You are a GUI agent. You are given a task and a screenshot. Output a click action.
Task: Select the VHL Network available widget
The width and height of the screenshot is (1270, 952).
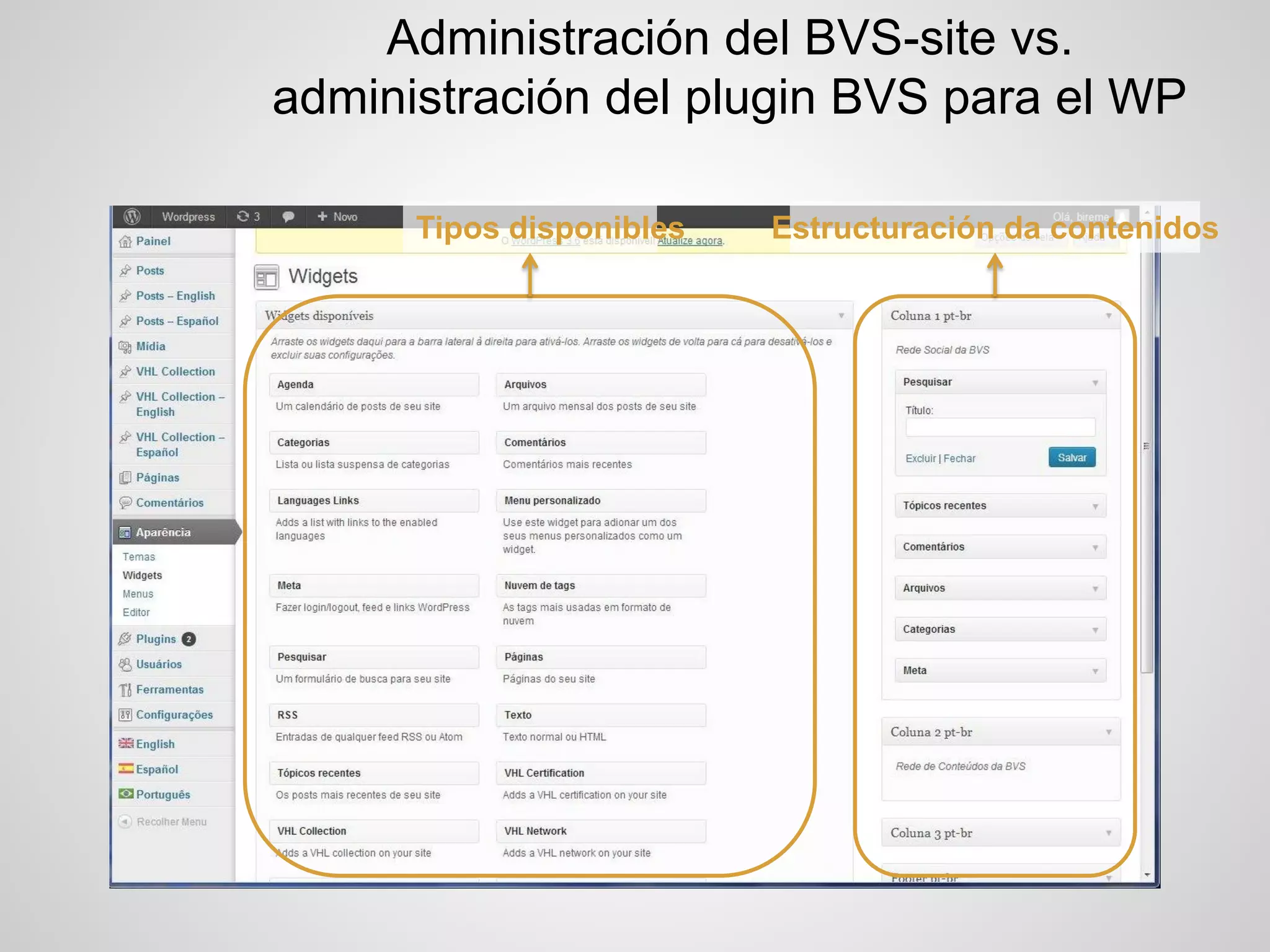coord(601,832)
